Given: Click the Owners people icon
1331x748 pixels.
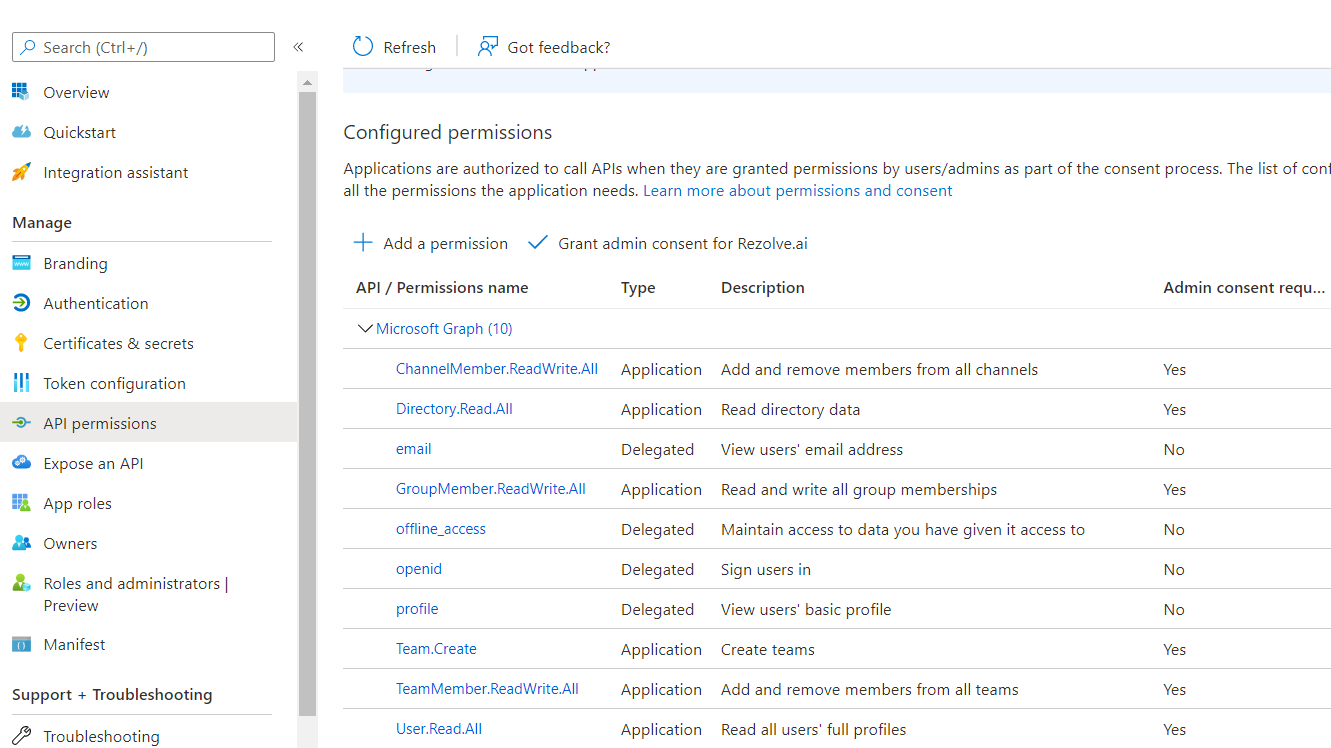Looking at the screenshot, I should (x=21, y=543).
